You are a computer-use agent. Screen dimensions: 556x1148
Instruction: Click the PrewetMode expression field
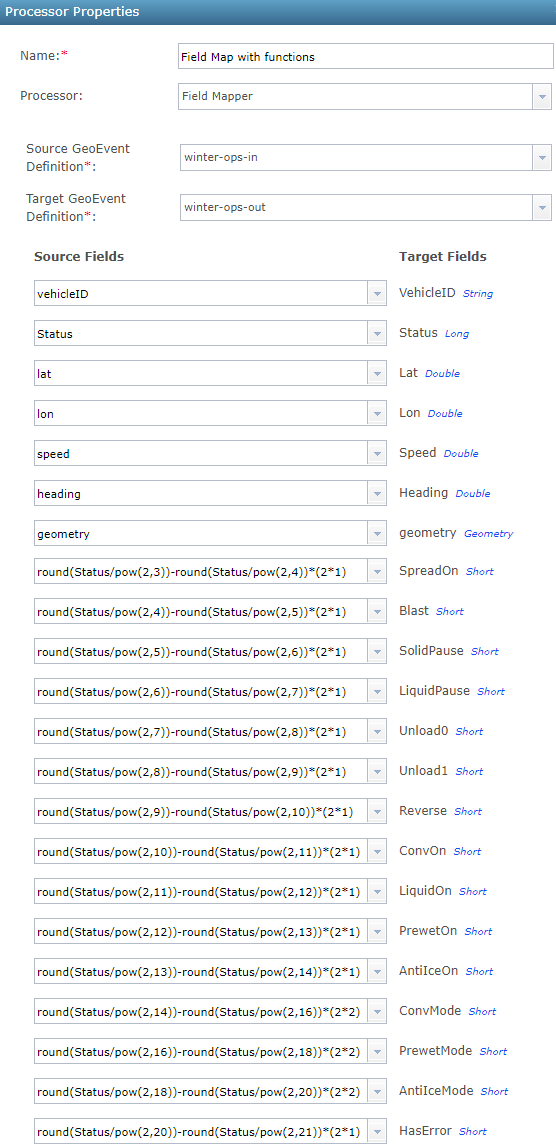tap(201, 1051)
